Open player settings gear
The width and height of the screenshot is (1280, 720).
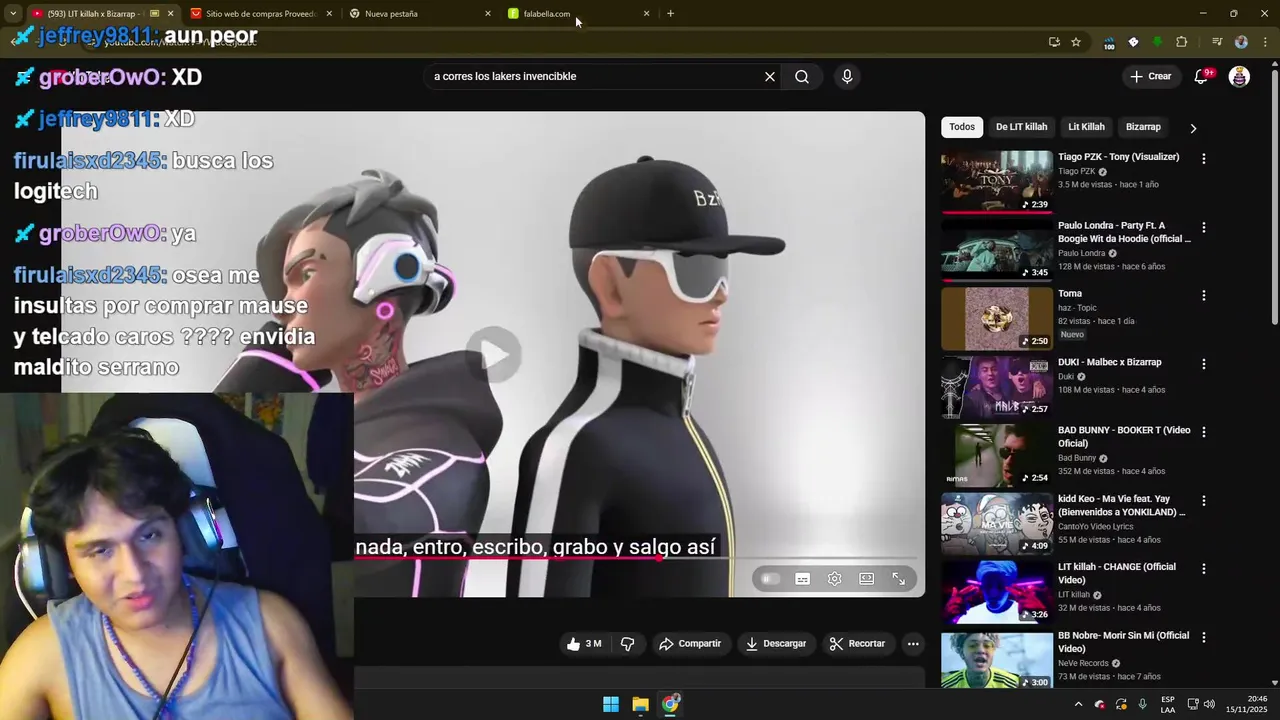(834, 579)
